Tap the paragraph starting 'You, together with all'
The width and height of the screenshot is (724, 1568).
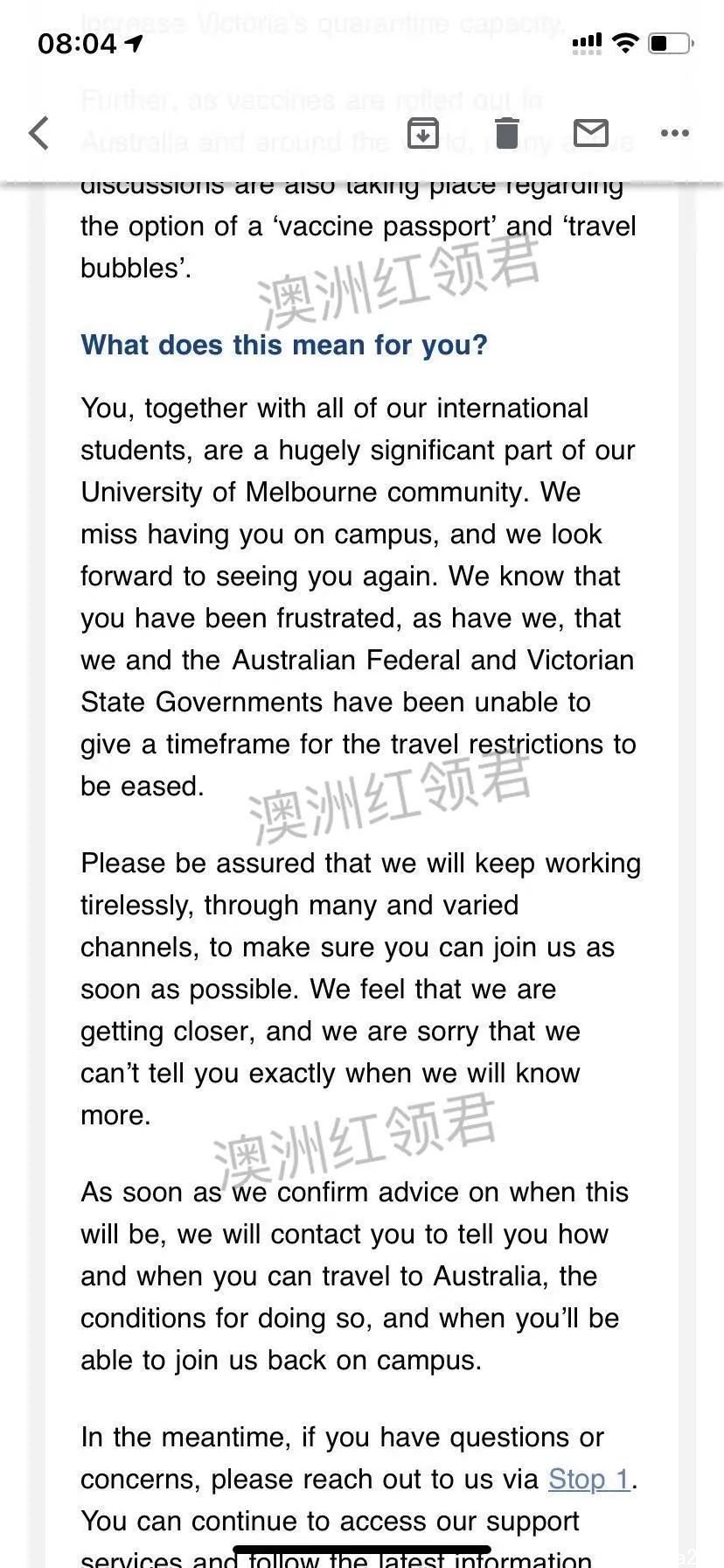pyautogui.click(x=359, y=597)
